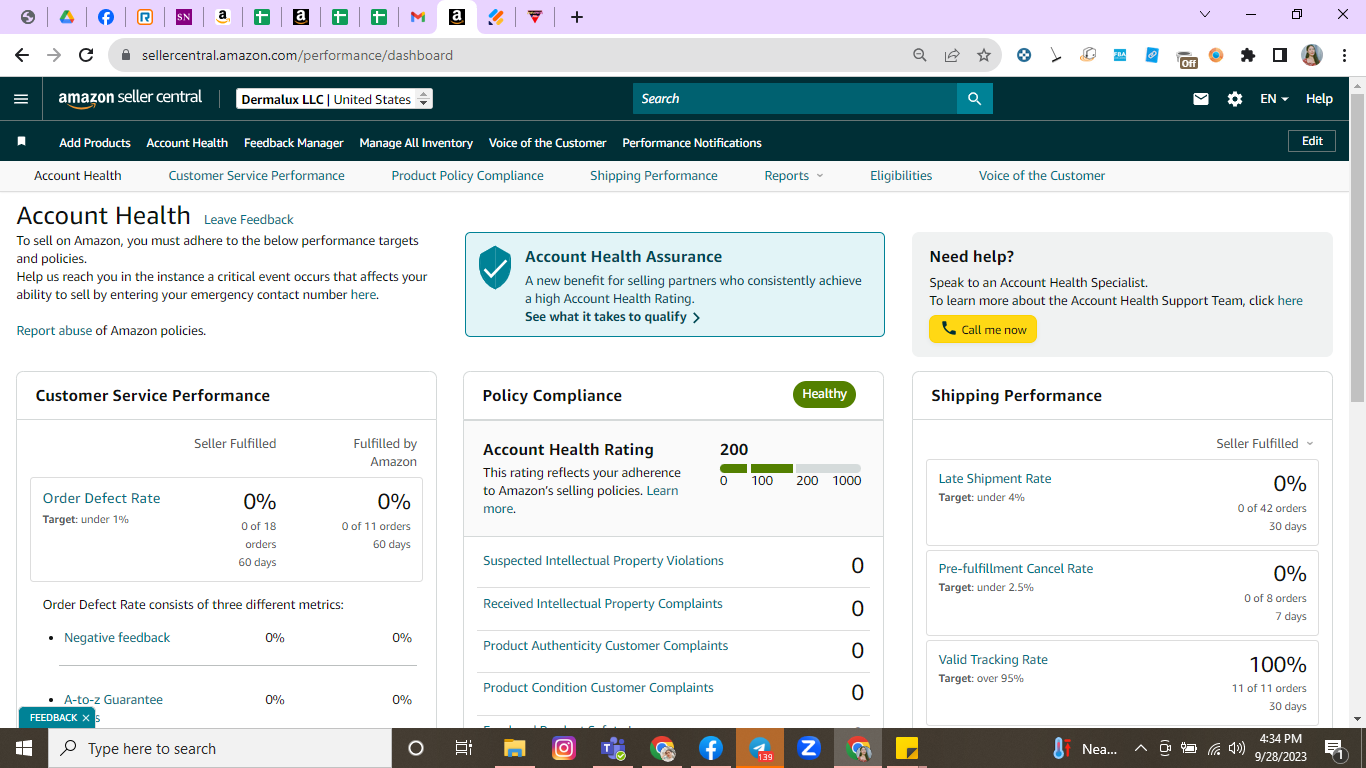Switch to the Google Drive browser tab
1366x768 pixels.
point(66,17)
